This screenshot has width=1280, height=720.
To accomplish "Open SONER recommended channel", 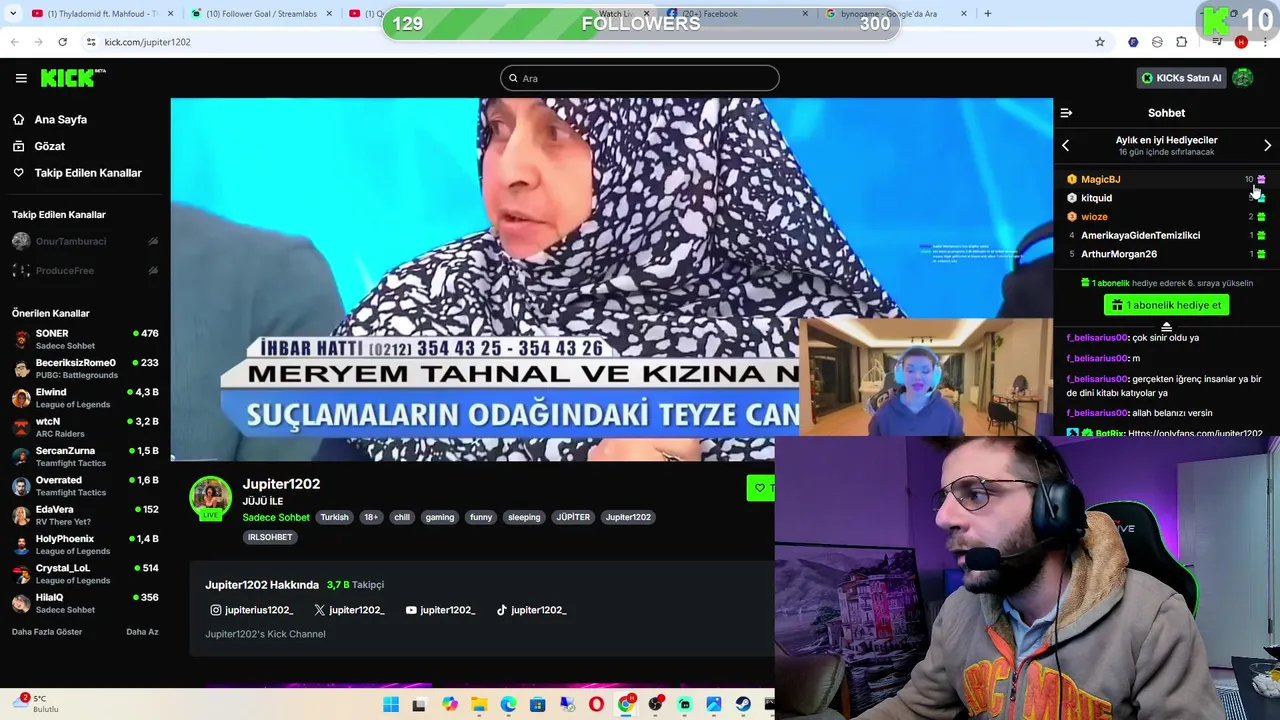I will point(85,339).
